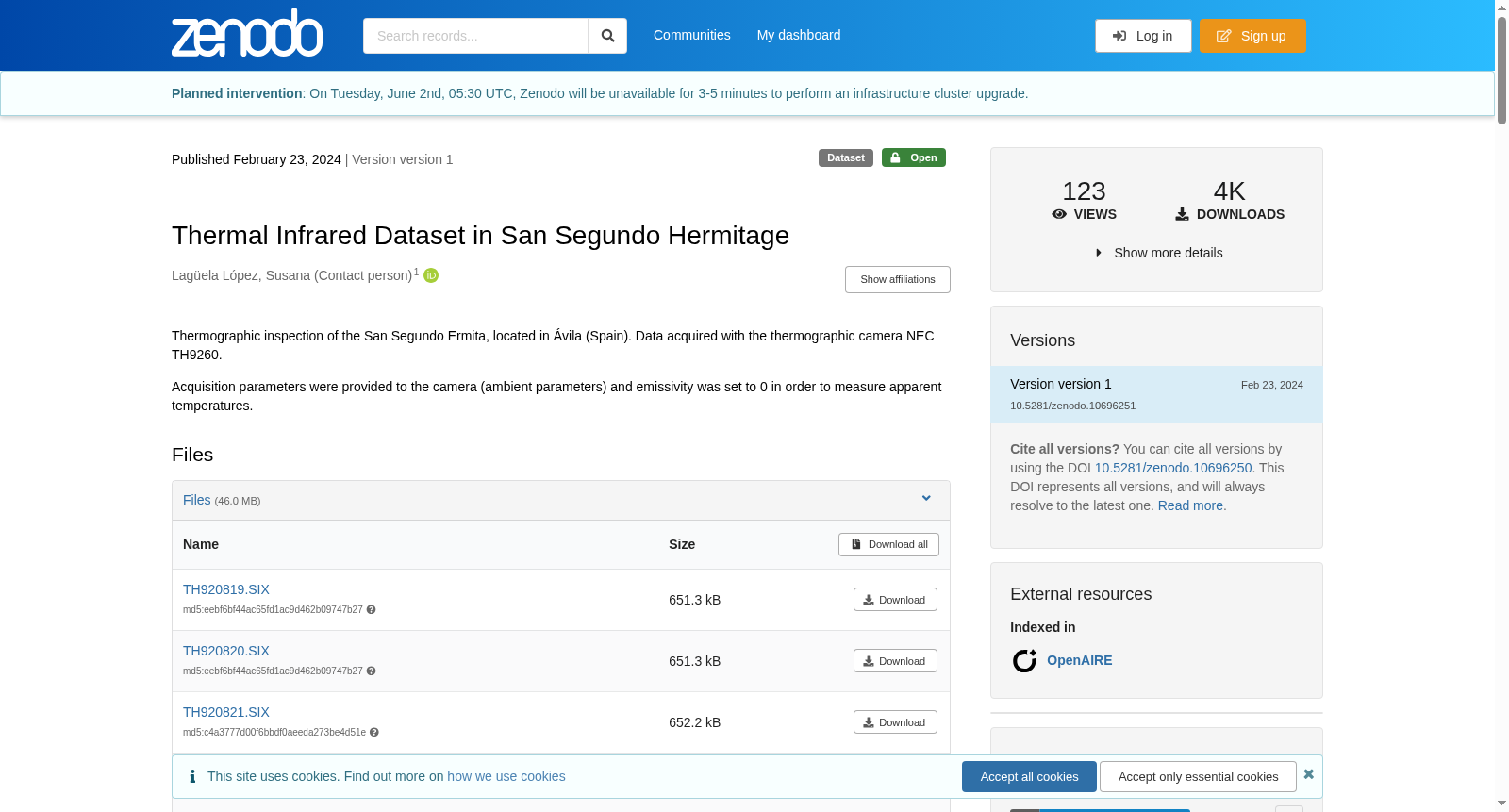Click the Log in button
This screenshot has height=812, width=1509.
1143,36
